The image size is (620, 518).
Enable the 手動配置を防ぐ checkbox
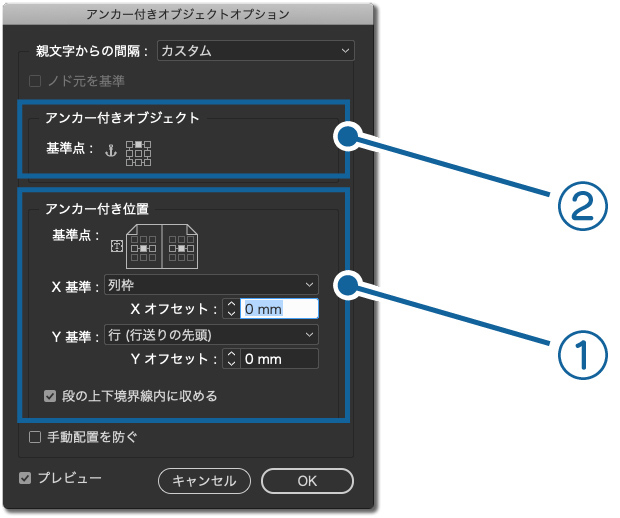click(35, 437)
